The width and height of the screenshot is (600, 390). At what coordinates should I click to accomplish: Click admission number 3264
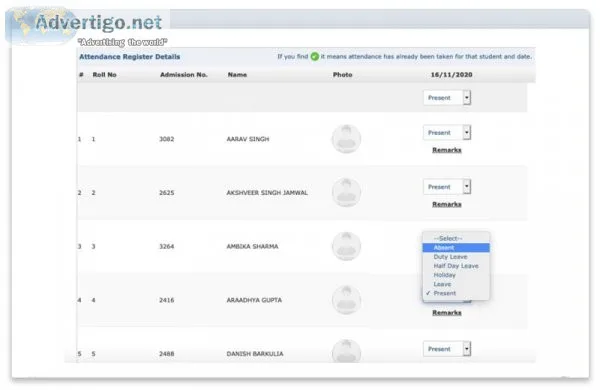point(166,246)
